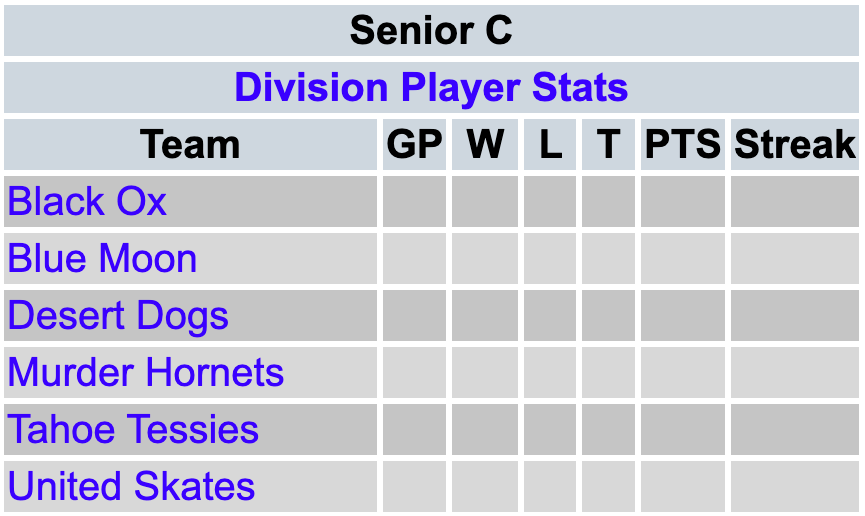865x516 pixels.
Task: Click the Senior C division title
Action: click(431, 31)
